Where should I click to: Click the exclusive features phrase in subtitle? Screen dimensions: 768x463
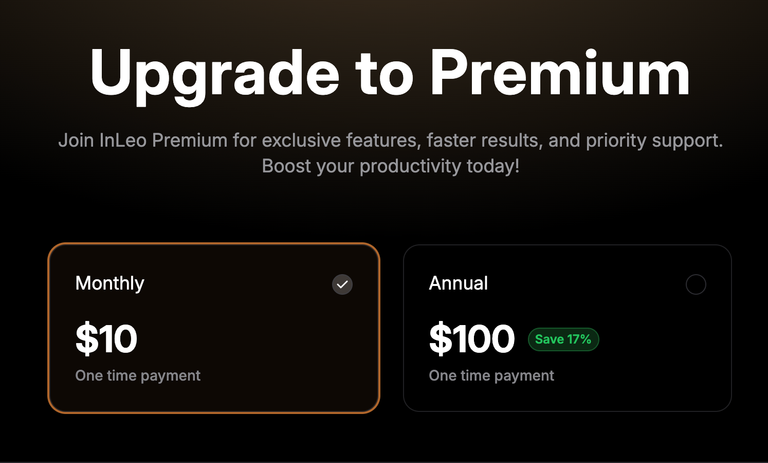pyautogui.click(x=341, y=141)
